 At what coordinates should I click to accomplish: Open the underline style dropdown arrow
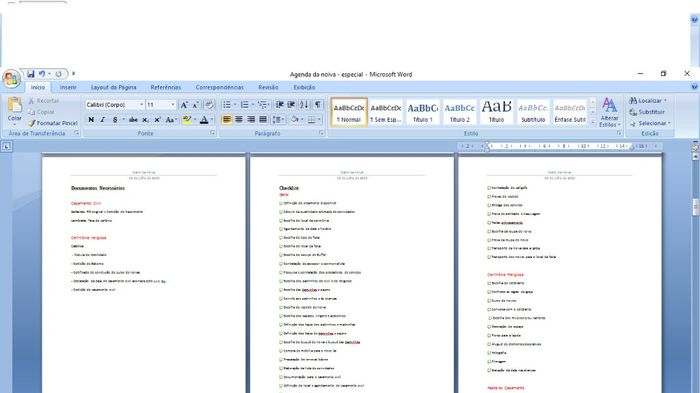click(123, 120)
